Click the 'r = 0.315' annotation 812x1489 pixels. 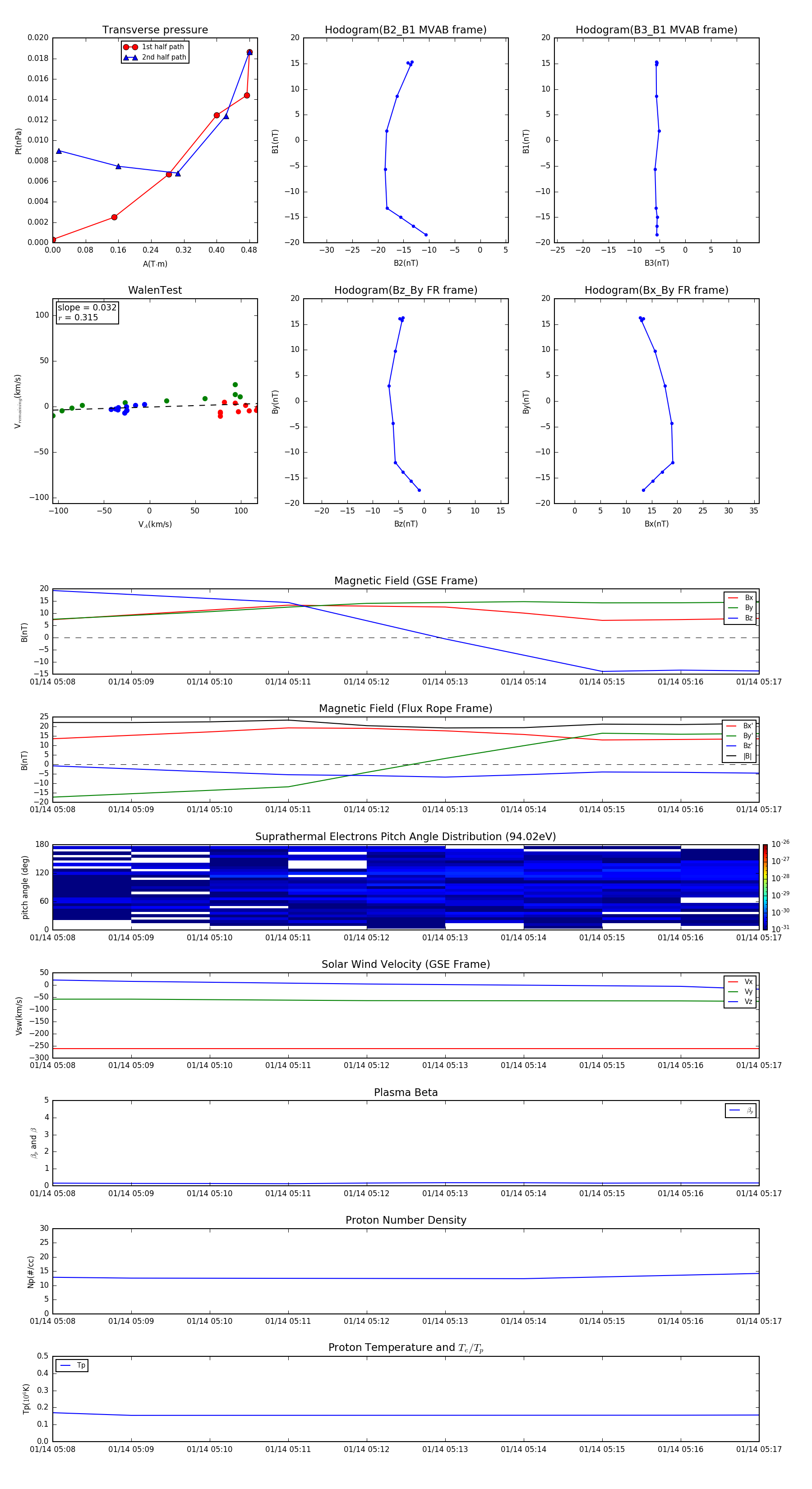(x=78, y=317)
